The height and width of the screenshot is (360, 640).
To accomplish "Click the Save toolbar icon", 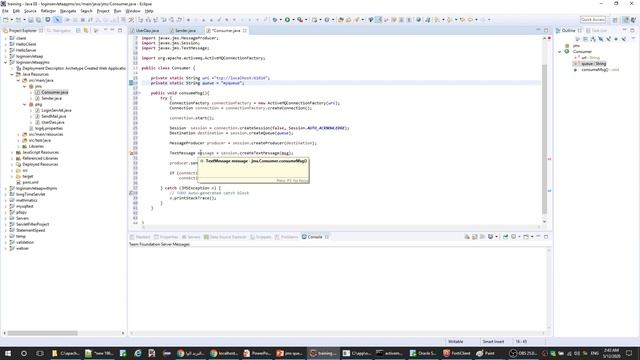I will [31, 20].
